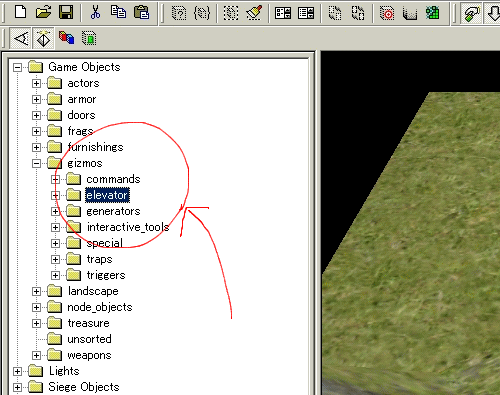Expand the traps subfolder

[55, 259]
